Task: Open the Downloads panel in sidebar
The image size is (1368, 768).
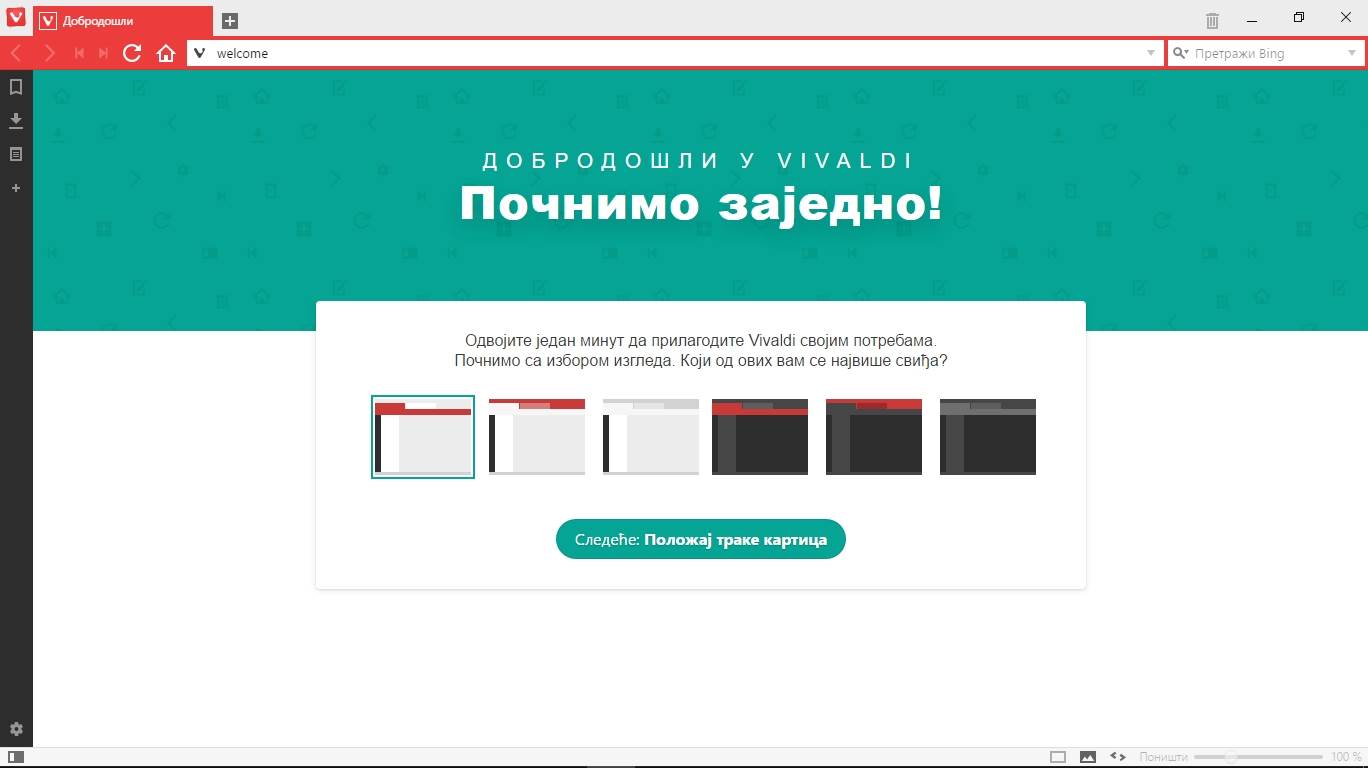Action: [x=16, y=121]
